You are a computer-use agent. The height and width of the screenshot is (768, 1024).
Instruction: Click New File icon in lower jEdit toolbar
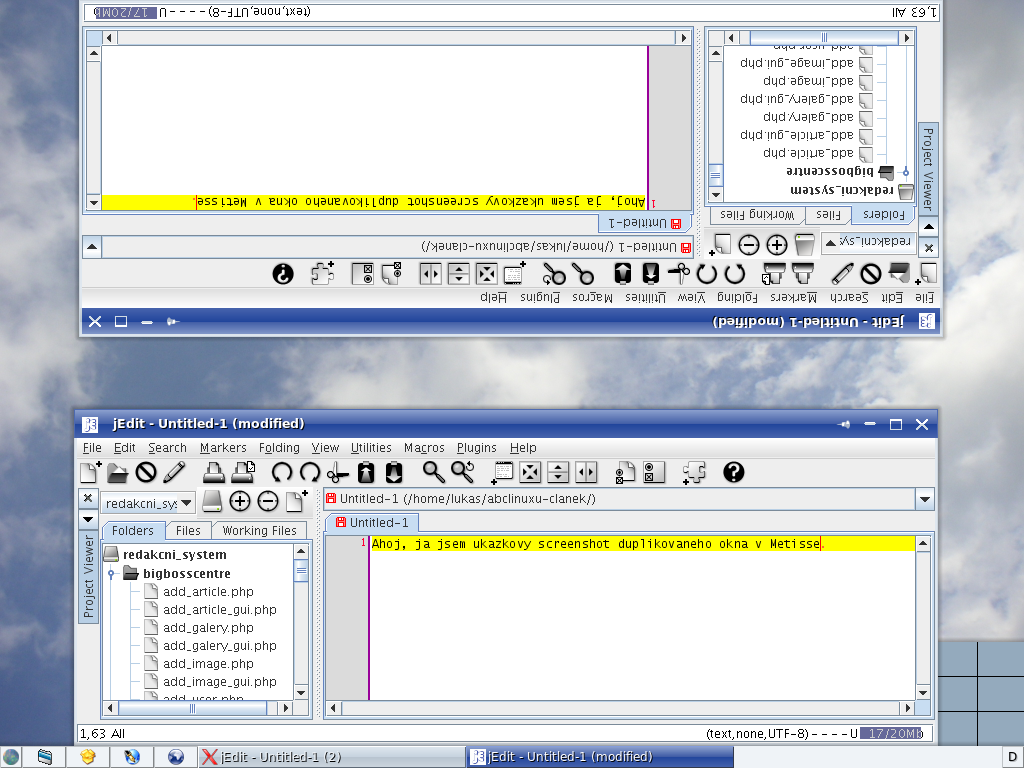coord(90,472)
